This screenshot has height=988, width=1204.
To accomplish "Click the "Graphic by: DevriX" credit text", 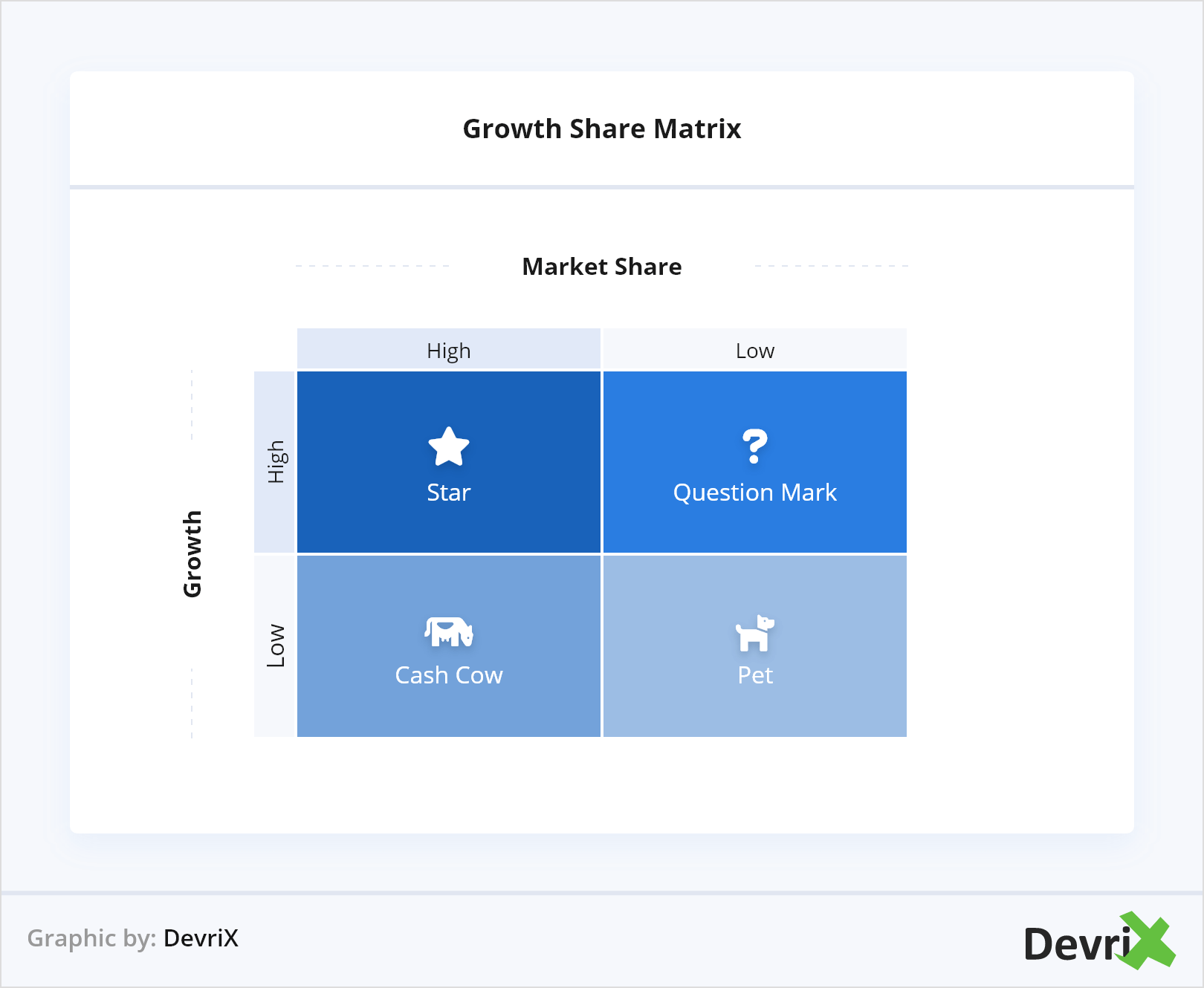I will tap(133, 938).
